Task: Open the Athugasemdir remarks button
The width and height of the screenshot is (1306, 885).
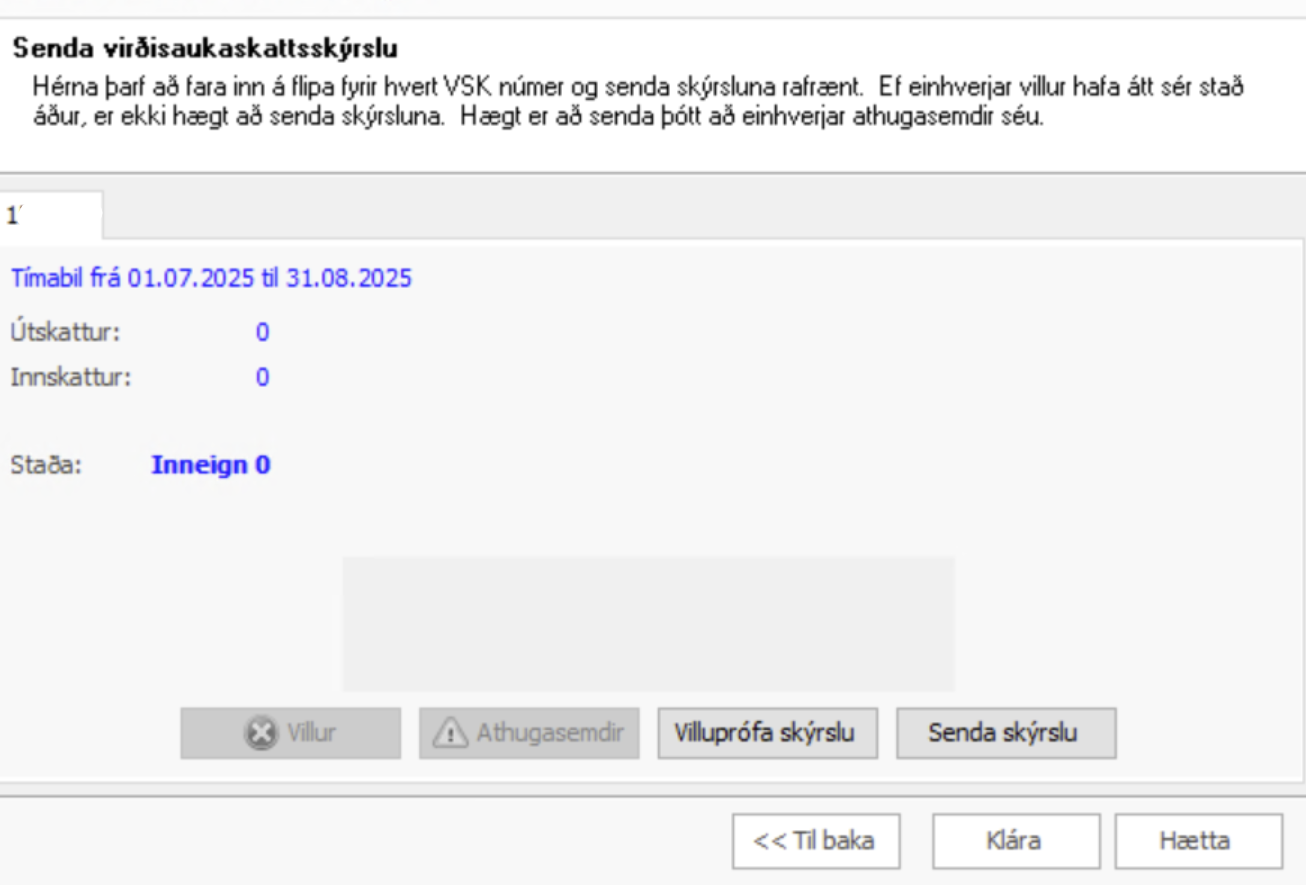Action: [529, 733]
